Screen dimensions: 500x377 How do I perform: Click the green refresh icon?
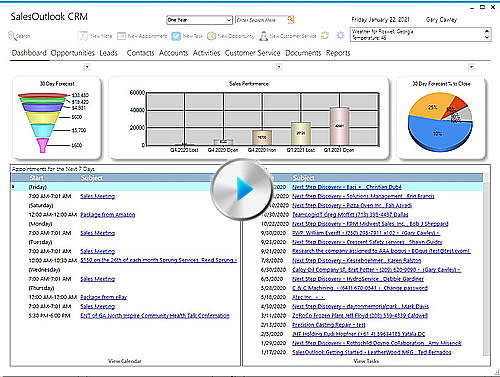[325, 36]
